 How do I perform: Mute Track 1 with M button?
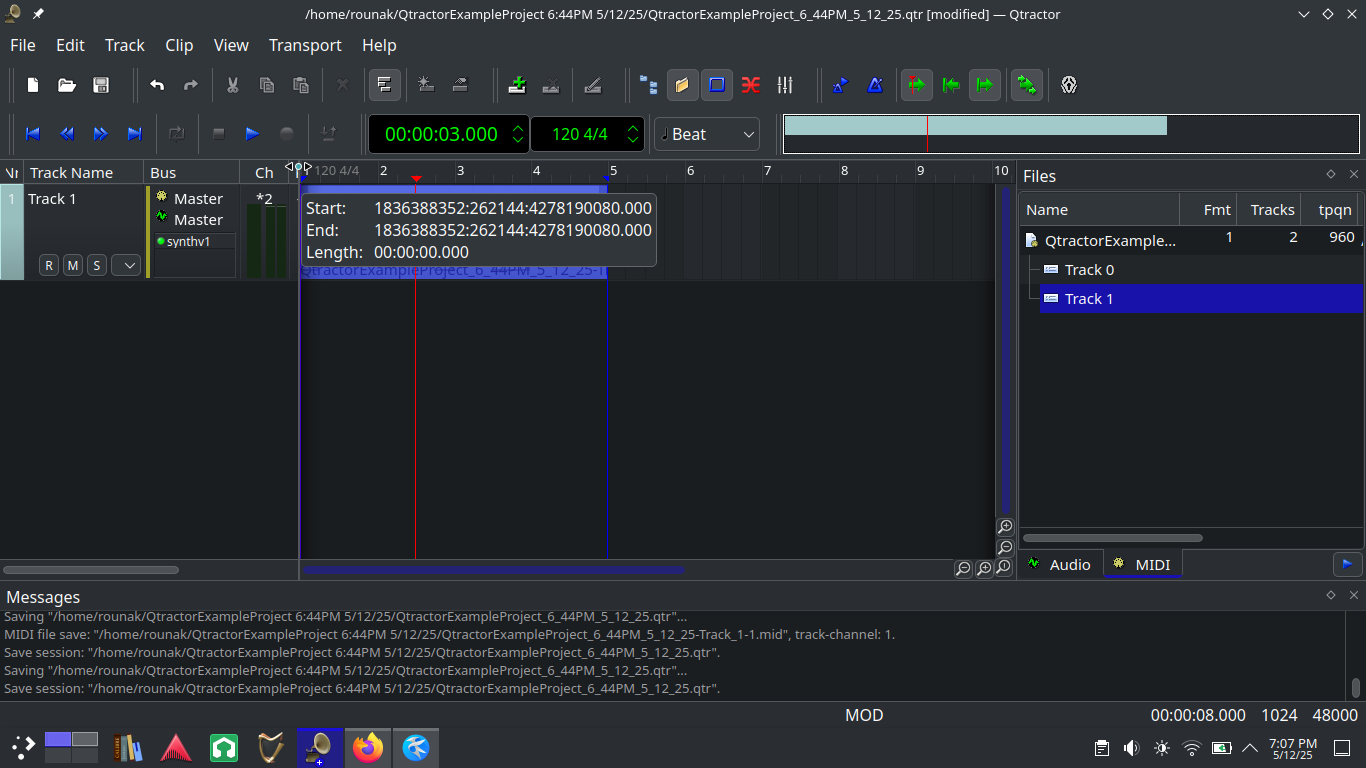click(x=73, y=265)
